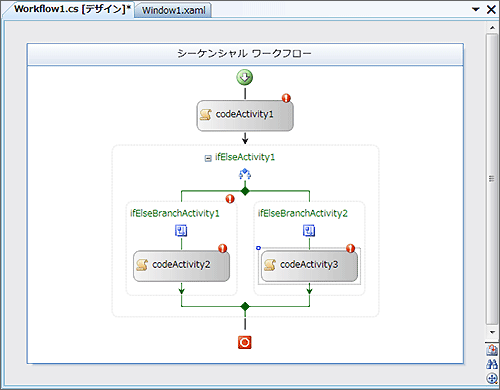500x390 pixels.
Task: Click the blue ifElse branching icon
Action: click(x=245, y=174)
